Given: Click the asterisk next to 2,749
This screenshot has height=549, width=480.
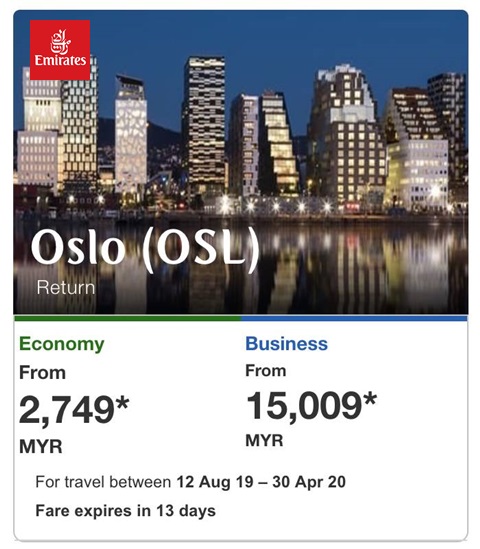Looking at the screenshot, I should [x=122, y=402].
